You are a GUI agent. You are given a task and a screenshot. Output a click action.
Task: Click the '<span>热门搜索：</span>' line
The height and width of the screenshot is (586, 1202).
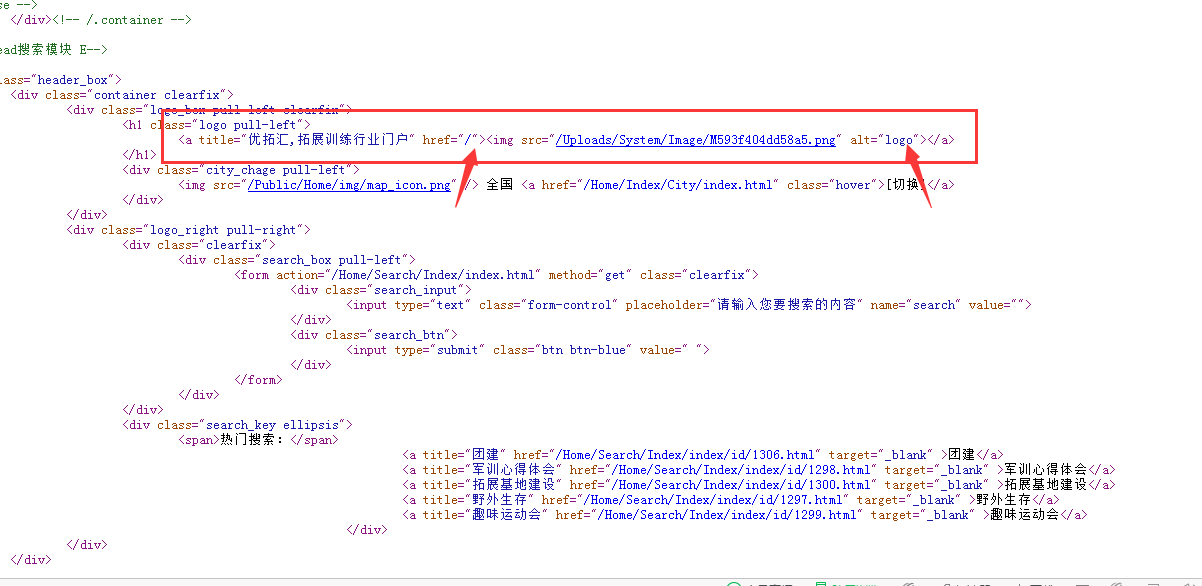point(258,440)
